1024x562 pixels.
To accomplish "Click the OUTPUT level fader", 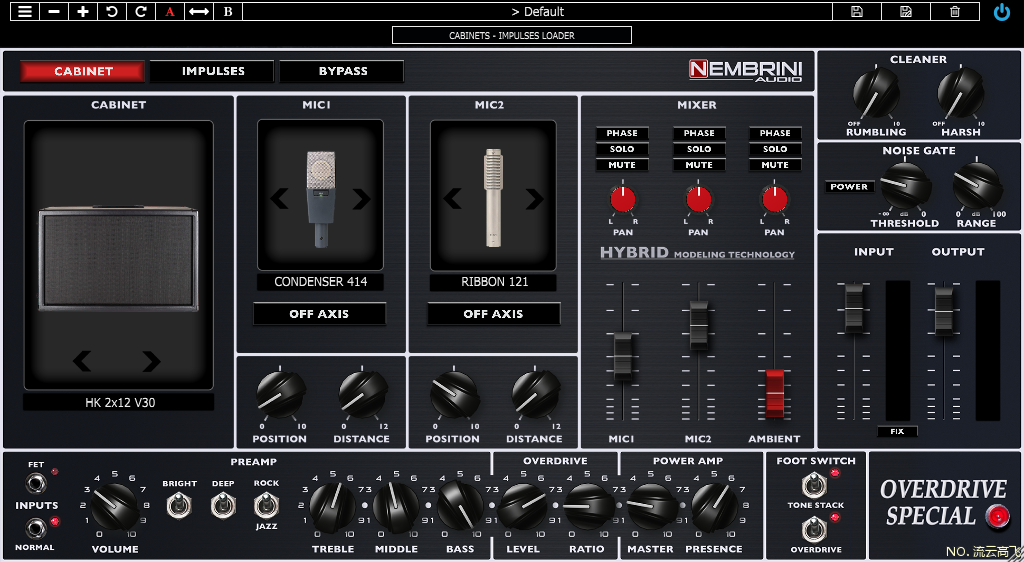I will (x=944, y=310).
